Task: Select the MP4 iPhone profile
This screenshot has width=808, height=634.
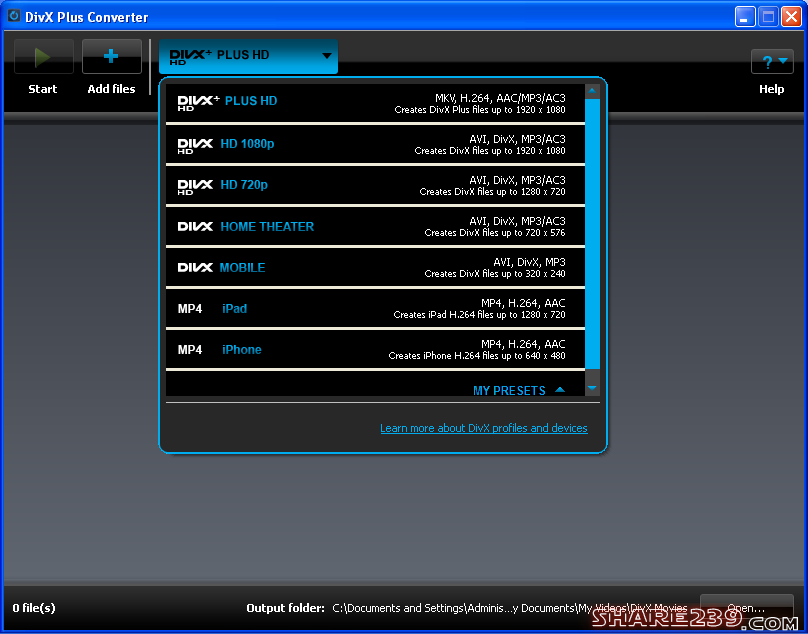Action: pyautogui.click(x=375, y=349)
